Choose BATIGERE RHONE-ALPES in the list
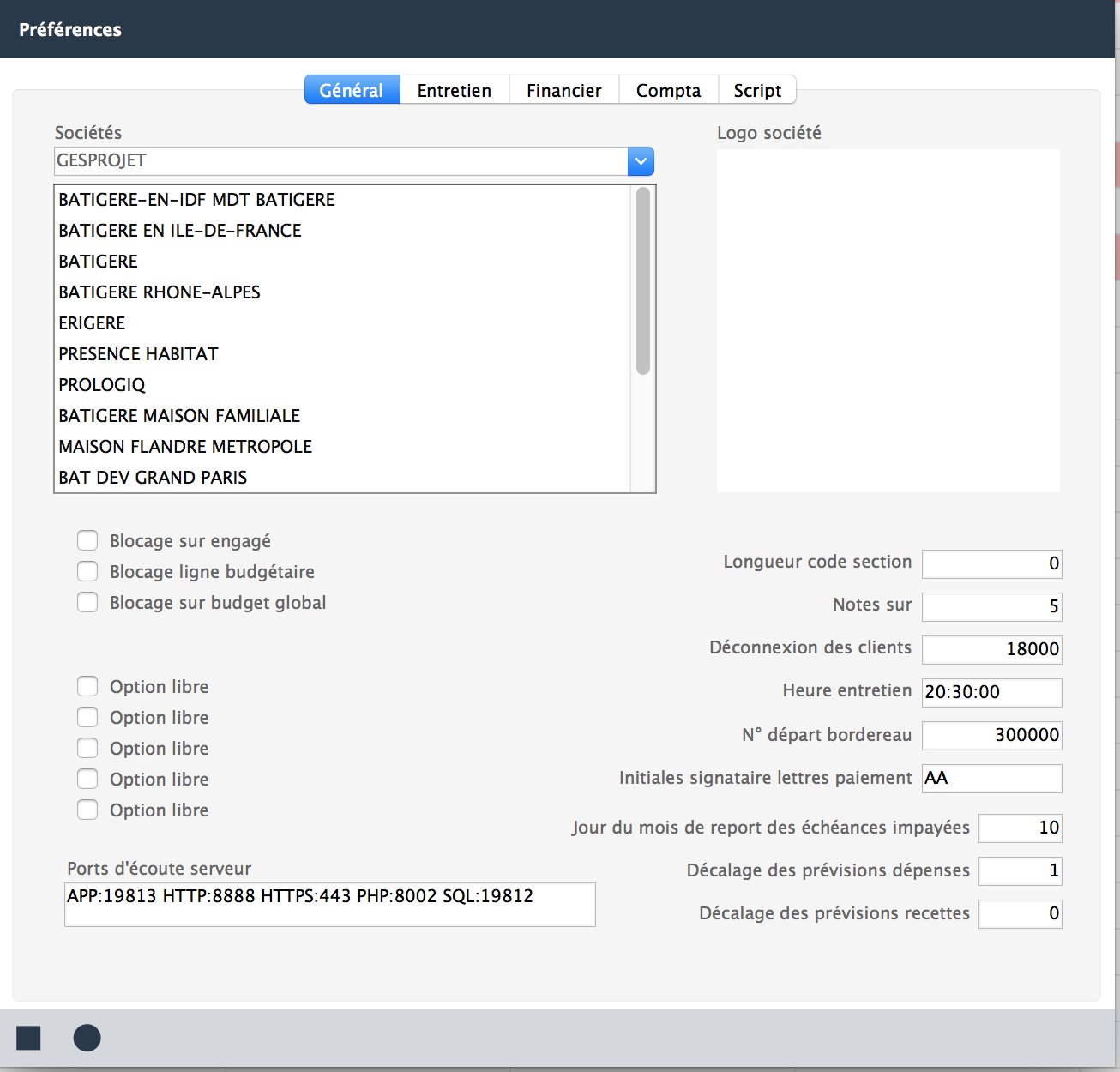 click(x=343, y=292)
